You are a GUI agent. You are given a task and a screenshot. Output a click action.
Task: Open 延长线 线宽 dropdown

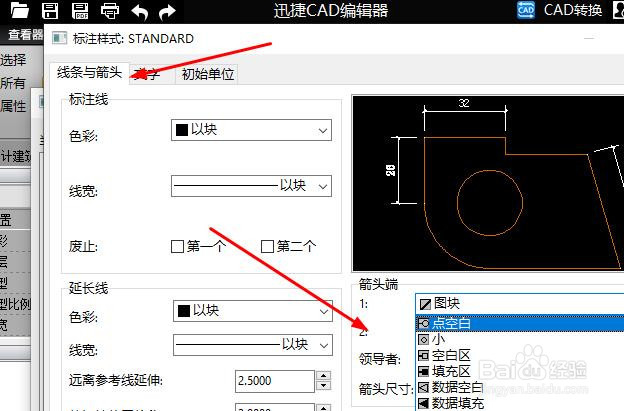(253, 345)
